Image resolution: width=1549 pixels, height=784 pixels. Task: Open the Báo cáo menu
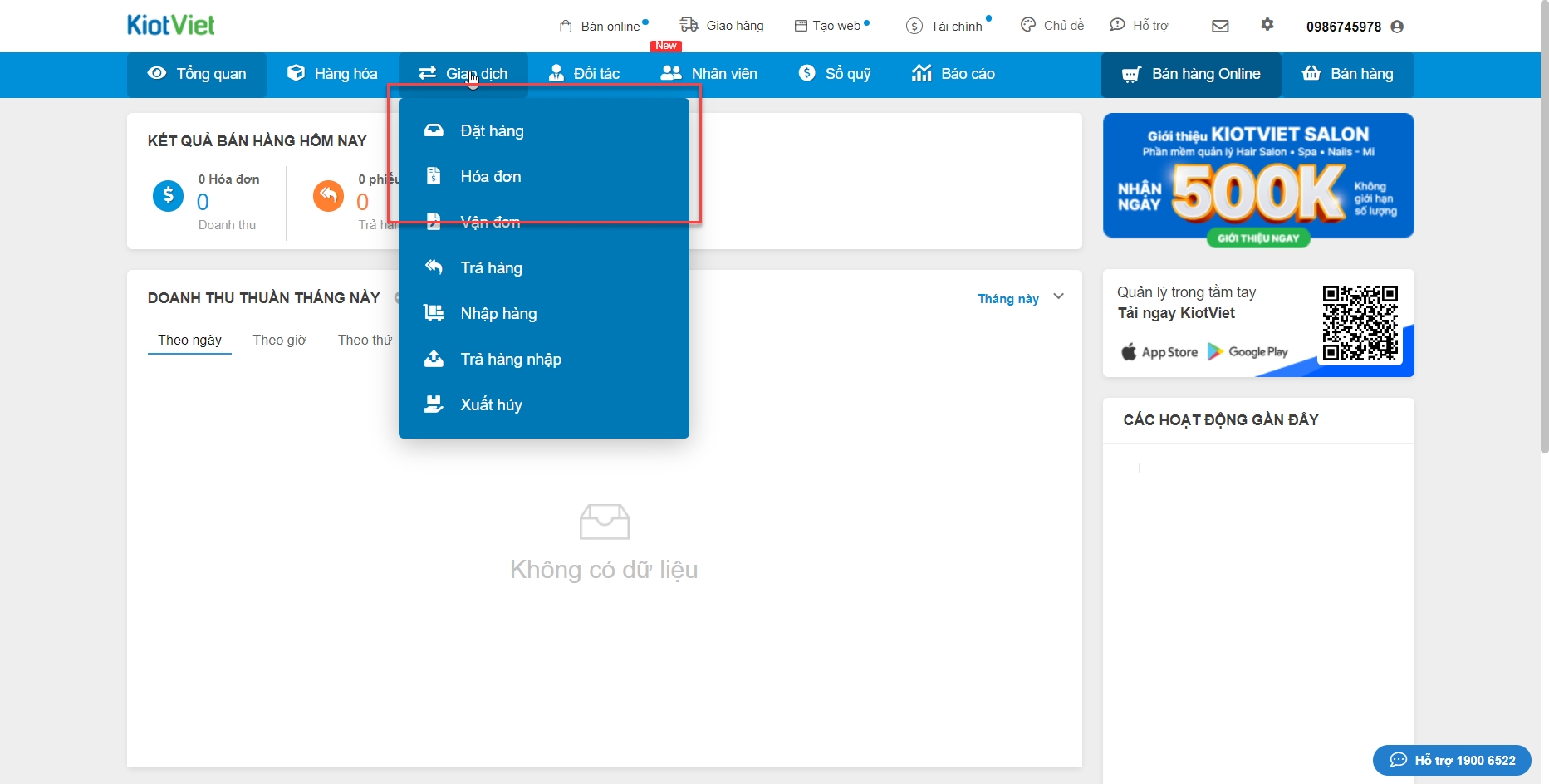953,74
